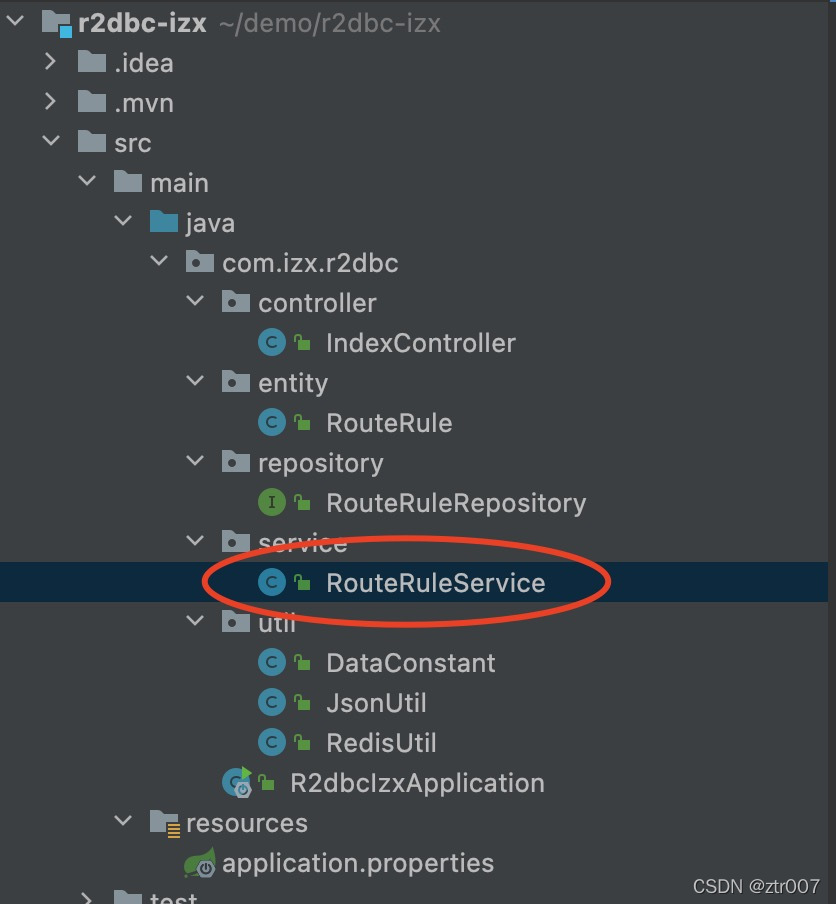Open the RouteRule file
Screen dimensions: 836x904
[x=389, y=423]
